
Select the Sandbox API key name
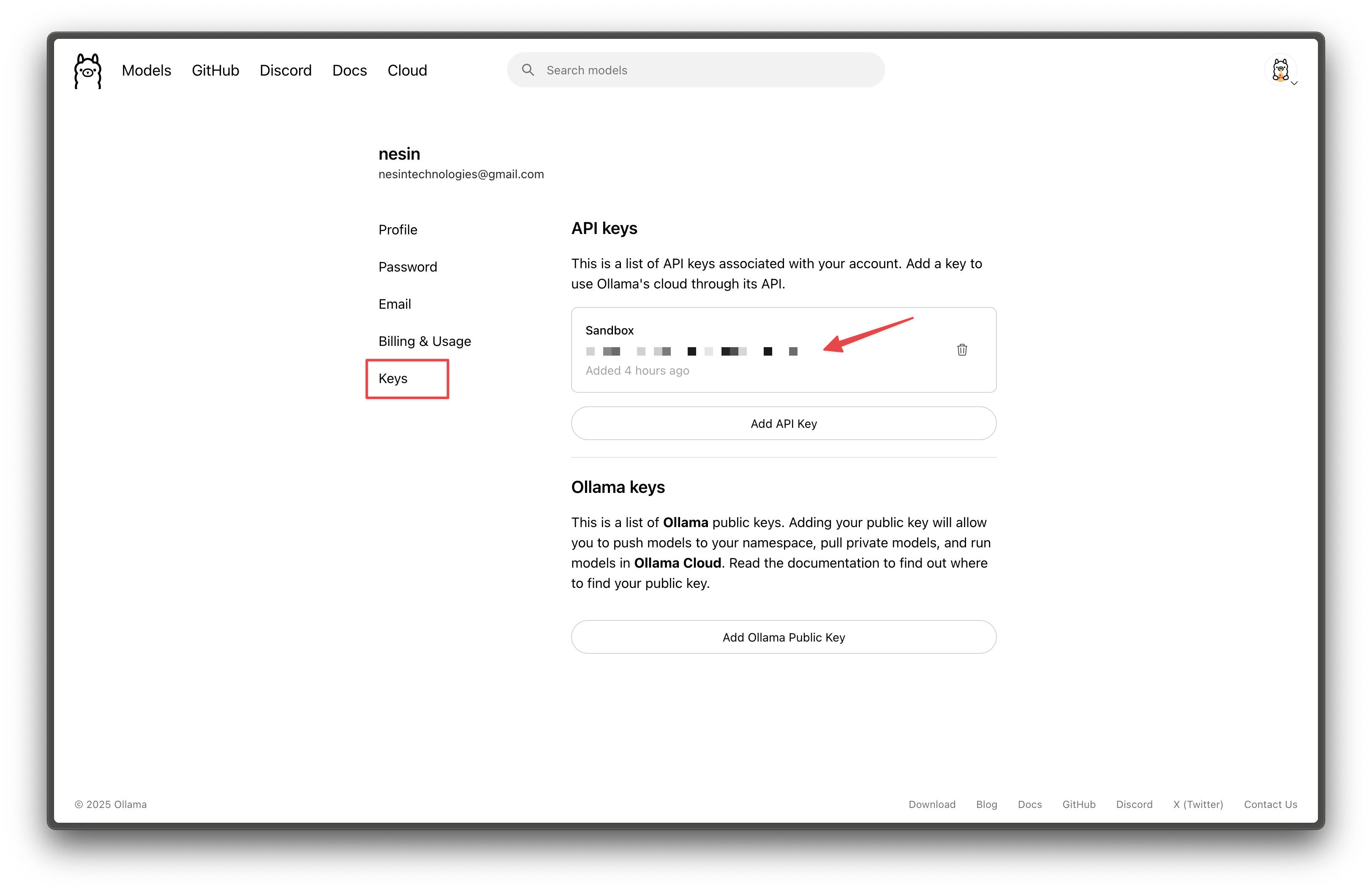click(x=609, y=330)
